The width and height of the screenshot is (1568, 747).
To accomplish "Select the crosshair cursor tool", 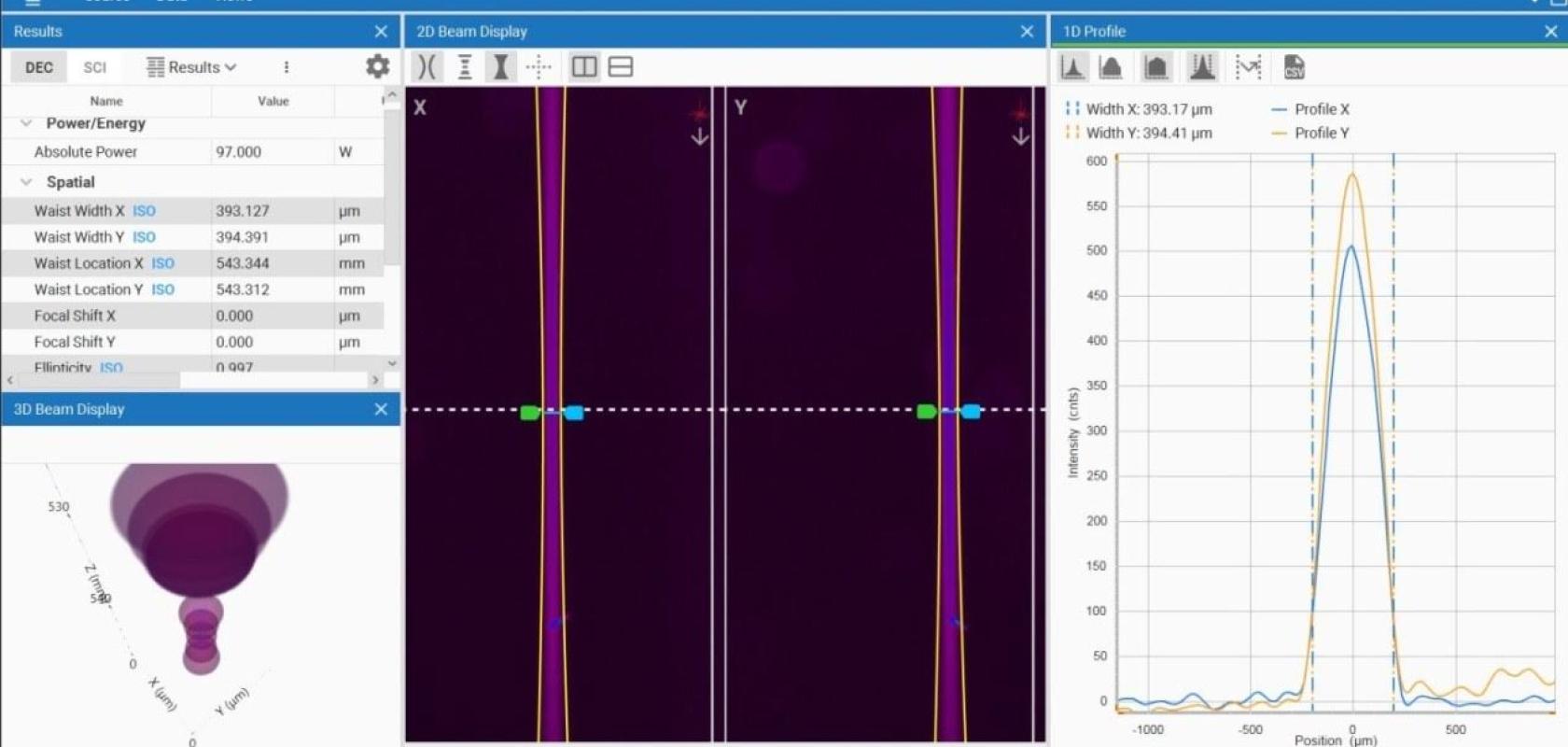I will (x=539, y=66).
